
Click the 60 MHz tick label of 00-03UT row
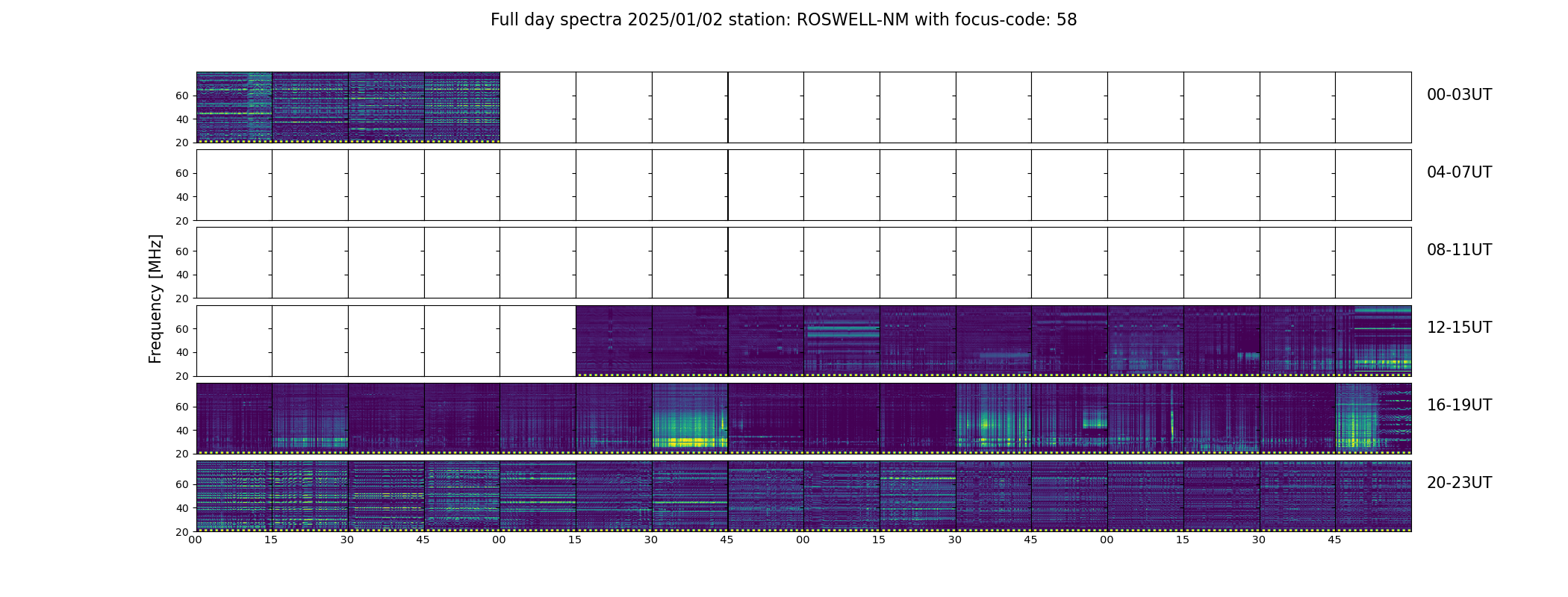[x=181, y=96]
